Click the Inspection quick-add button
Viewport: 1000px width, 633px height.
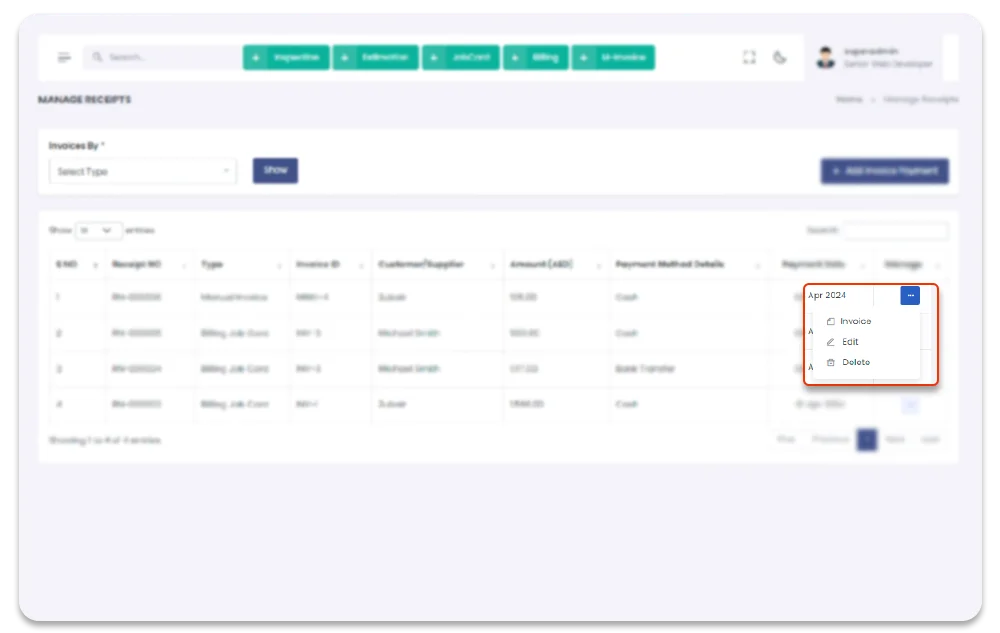tap(286, 58)
